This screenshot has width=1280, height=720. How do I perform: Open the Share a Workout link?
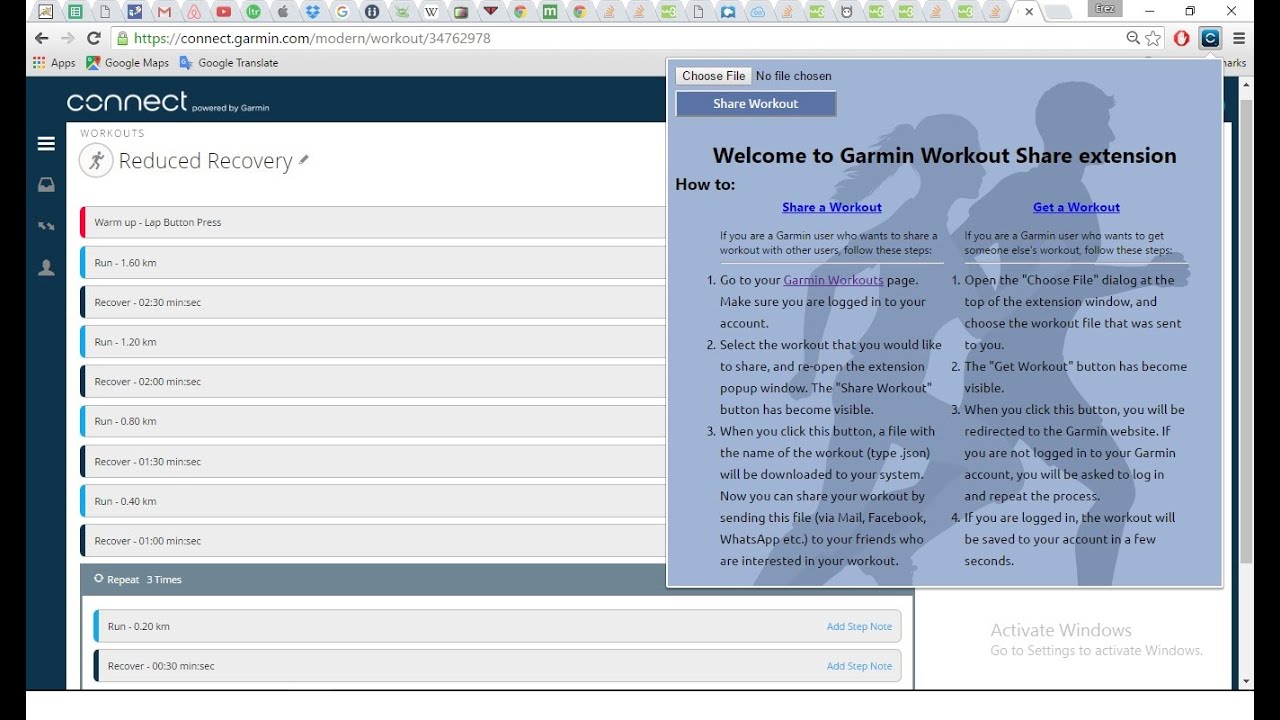832,207
